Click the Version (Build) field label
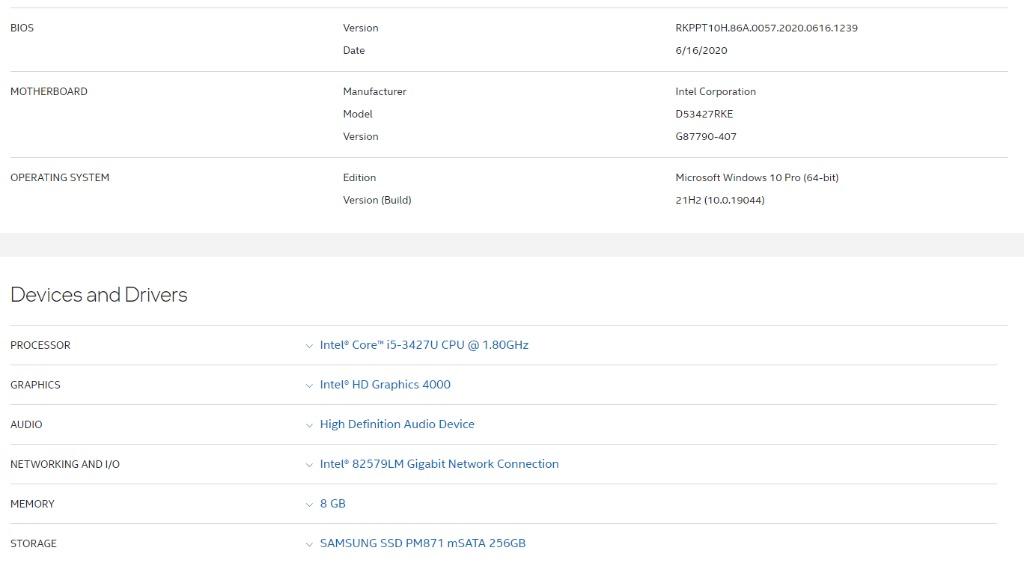Image resolution: width=1024 pixels, height=562 pixels. 377,200
